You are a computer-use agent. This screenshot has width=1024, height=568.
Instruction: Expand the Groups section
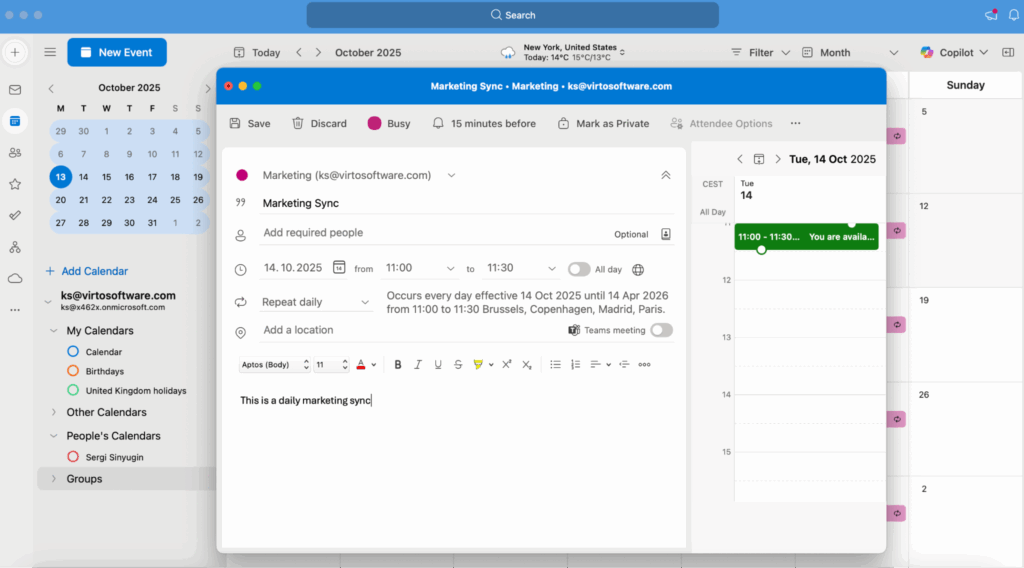click(x=54, y=479)
